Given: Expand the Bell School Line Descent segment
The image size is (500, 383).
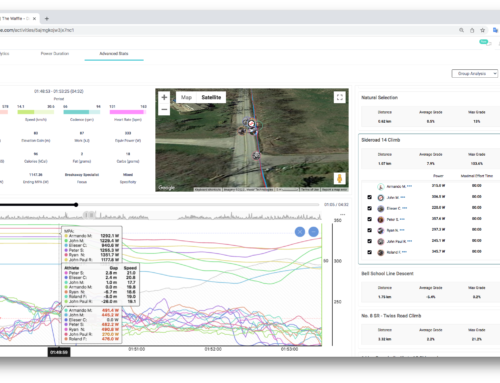Looking at the screenshot, I should pos(387,273).
